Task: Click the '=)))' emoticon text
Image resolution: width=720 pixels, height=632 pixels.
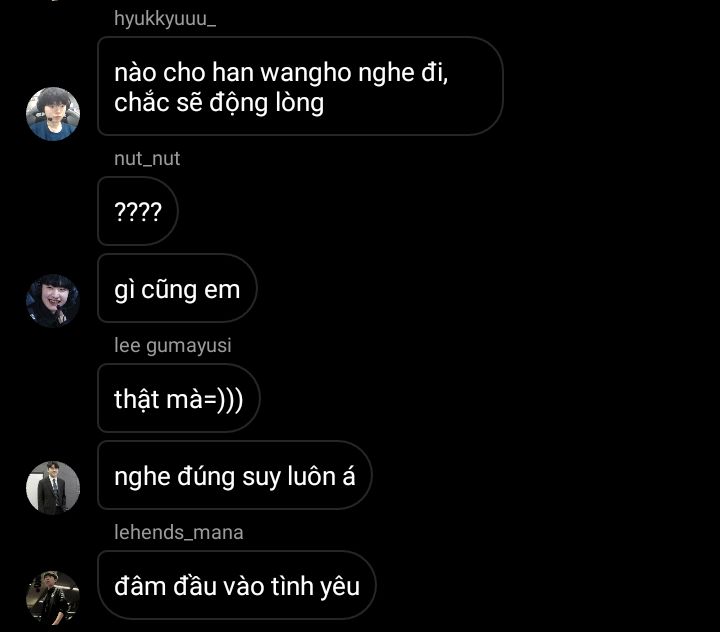Action: click(x=223, y=399)
